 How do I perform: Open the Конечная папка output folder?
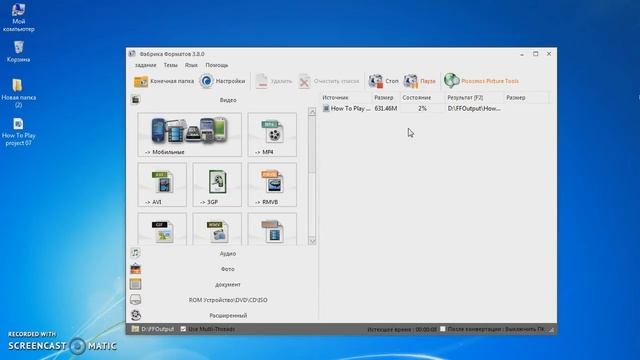tap(164, 81)
